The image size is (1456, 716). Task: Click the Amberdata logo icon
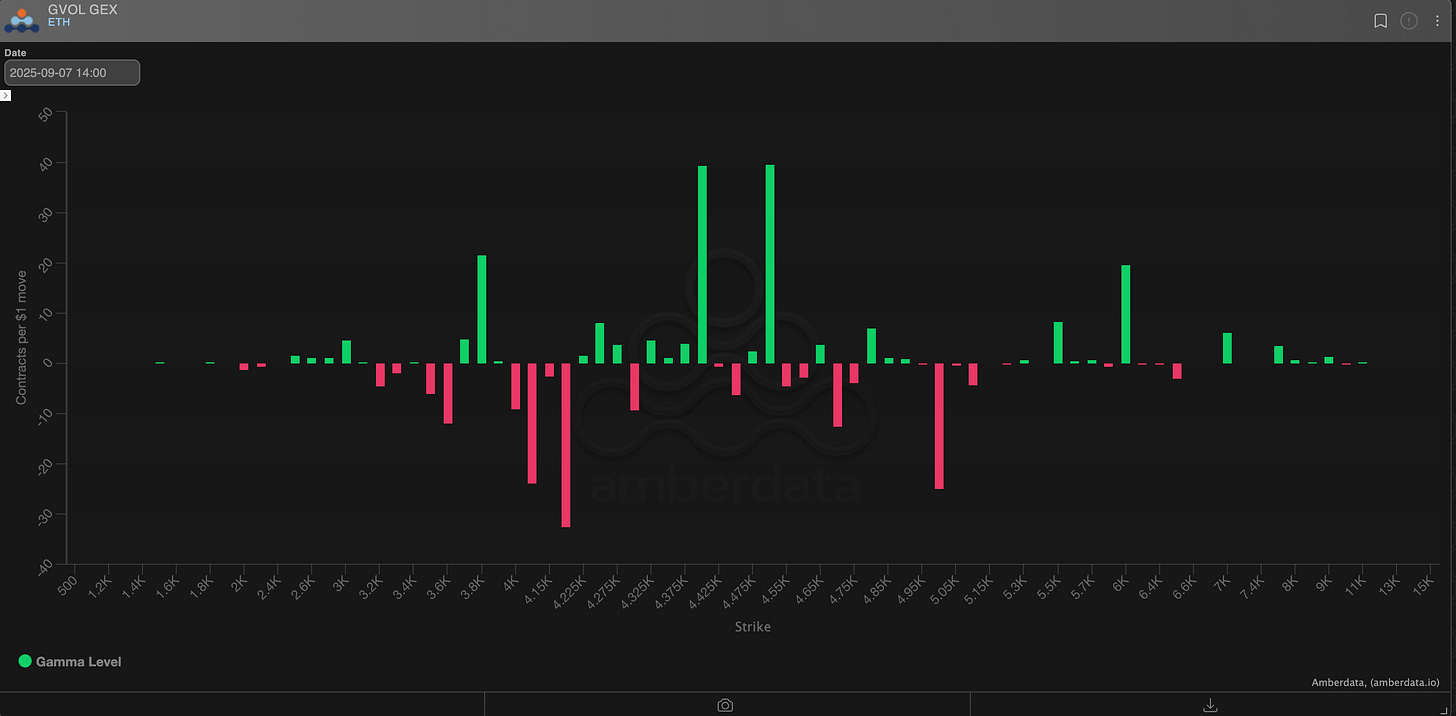[x=21, y=20]
